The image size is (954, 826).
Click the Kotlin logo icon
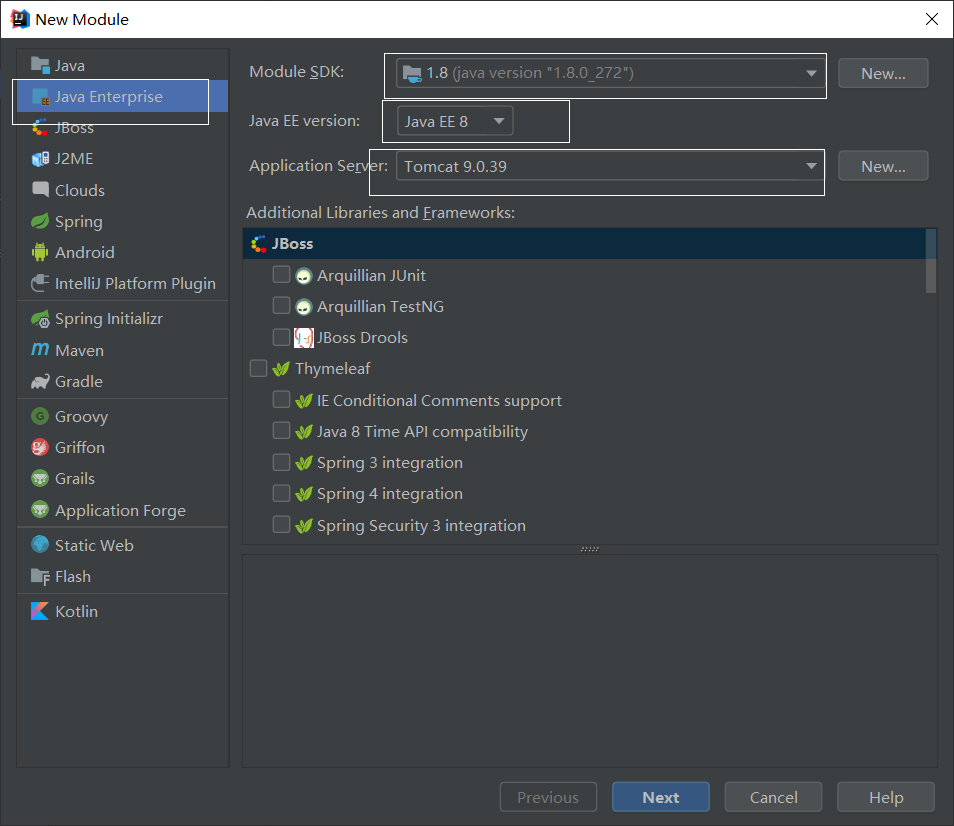40,611
